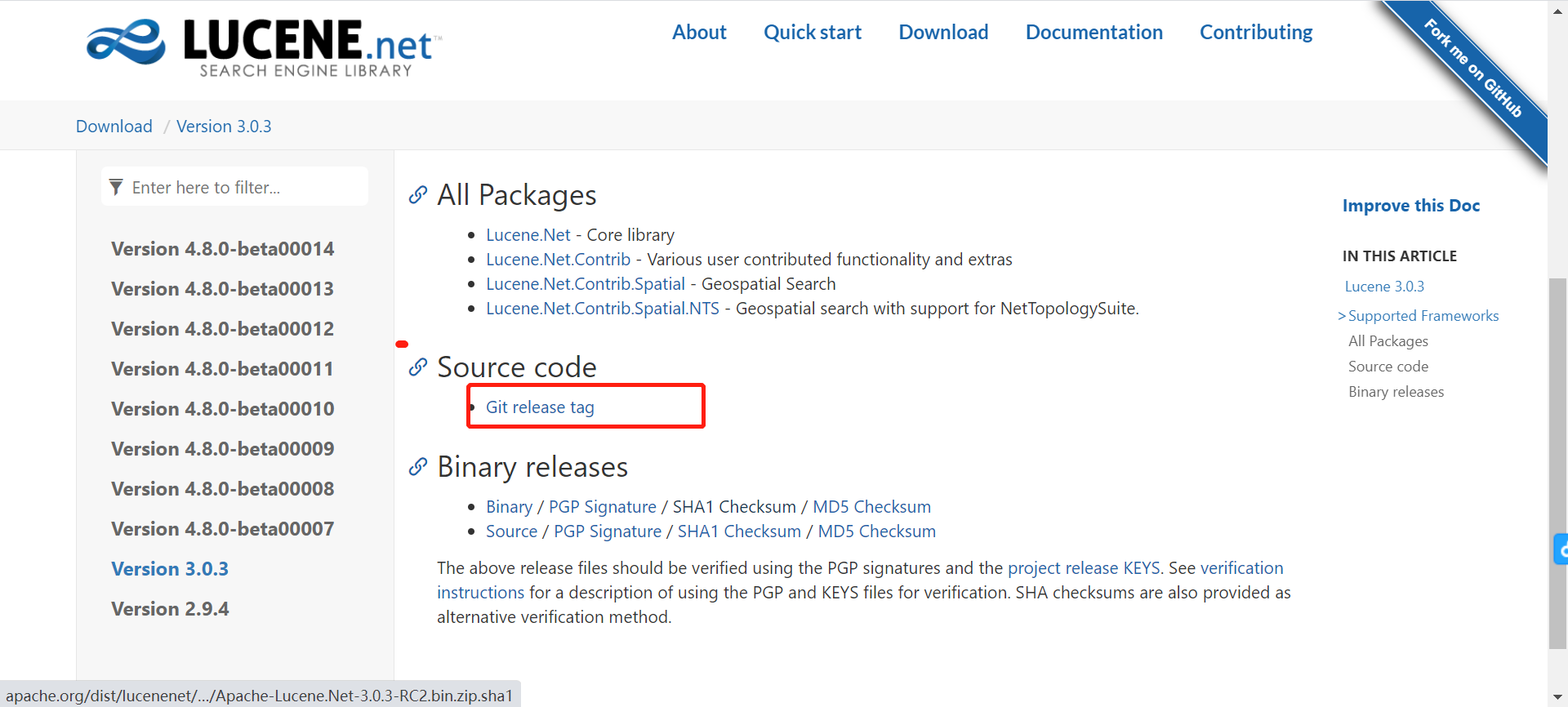Select Version 2.9.4 in sidebar
This screenshot has height=707, width=1568.
click(x=170, y=609)
